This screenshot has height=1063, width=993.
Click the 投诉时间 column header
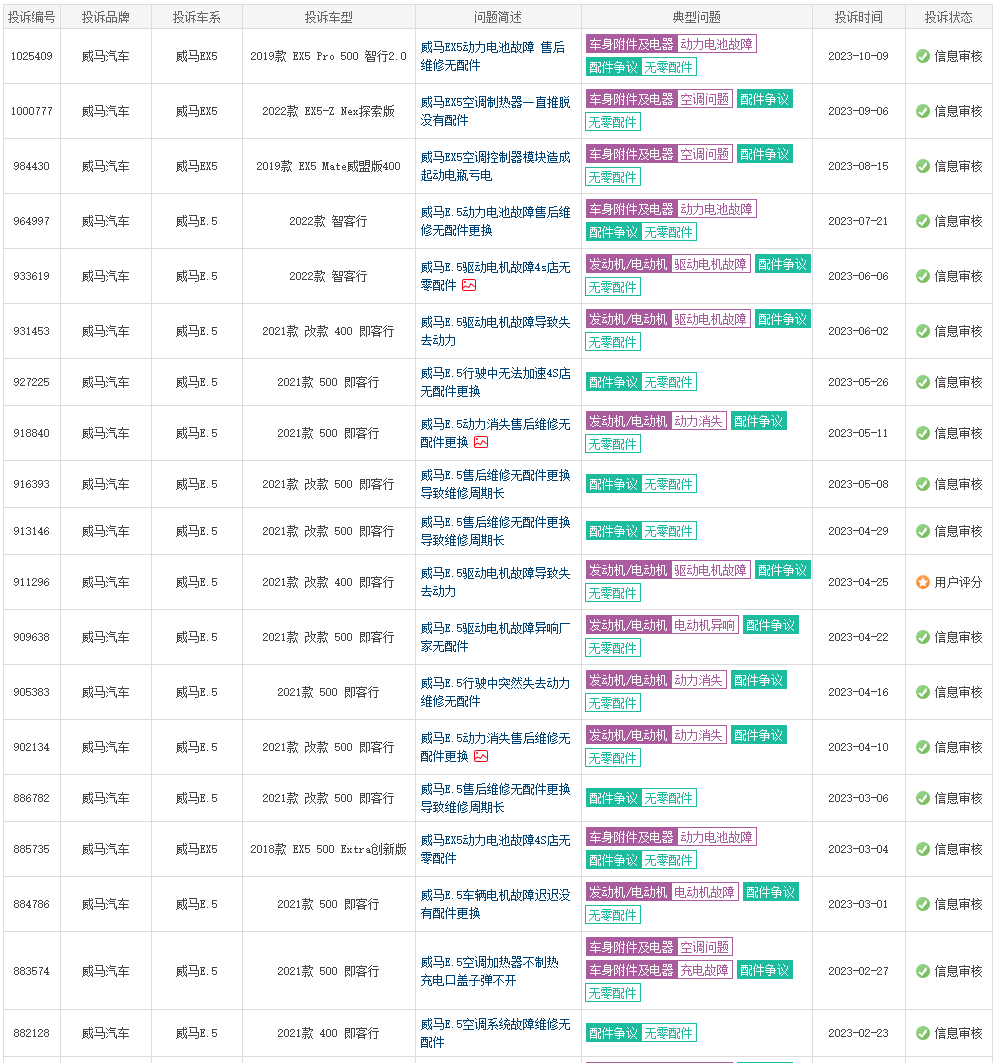coord(859,17)
